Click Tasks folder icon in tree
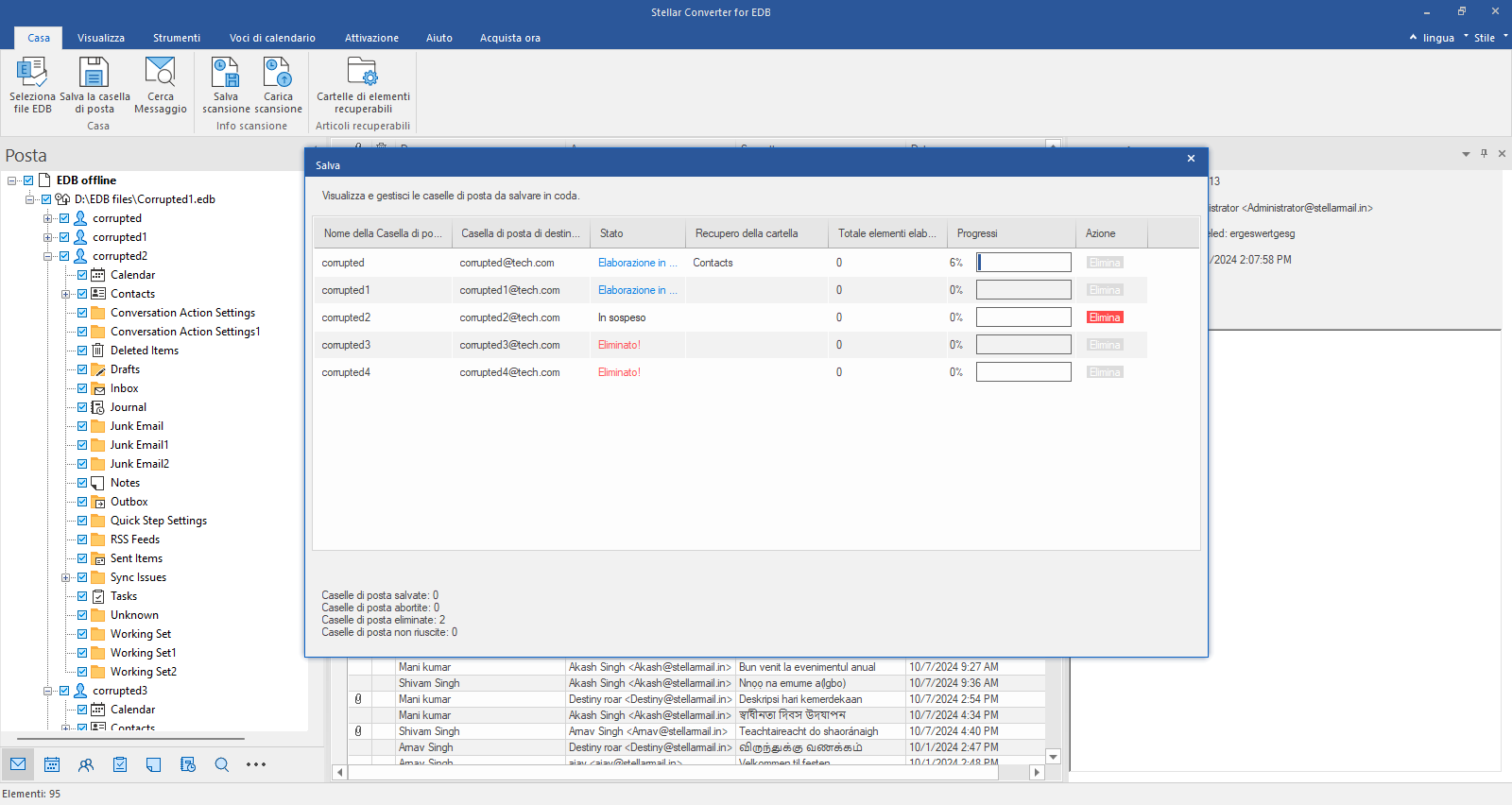1512x805 pixels. pyautogui.click(x=98, y=596)
